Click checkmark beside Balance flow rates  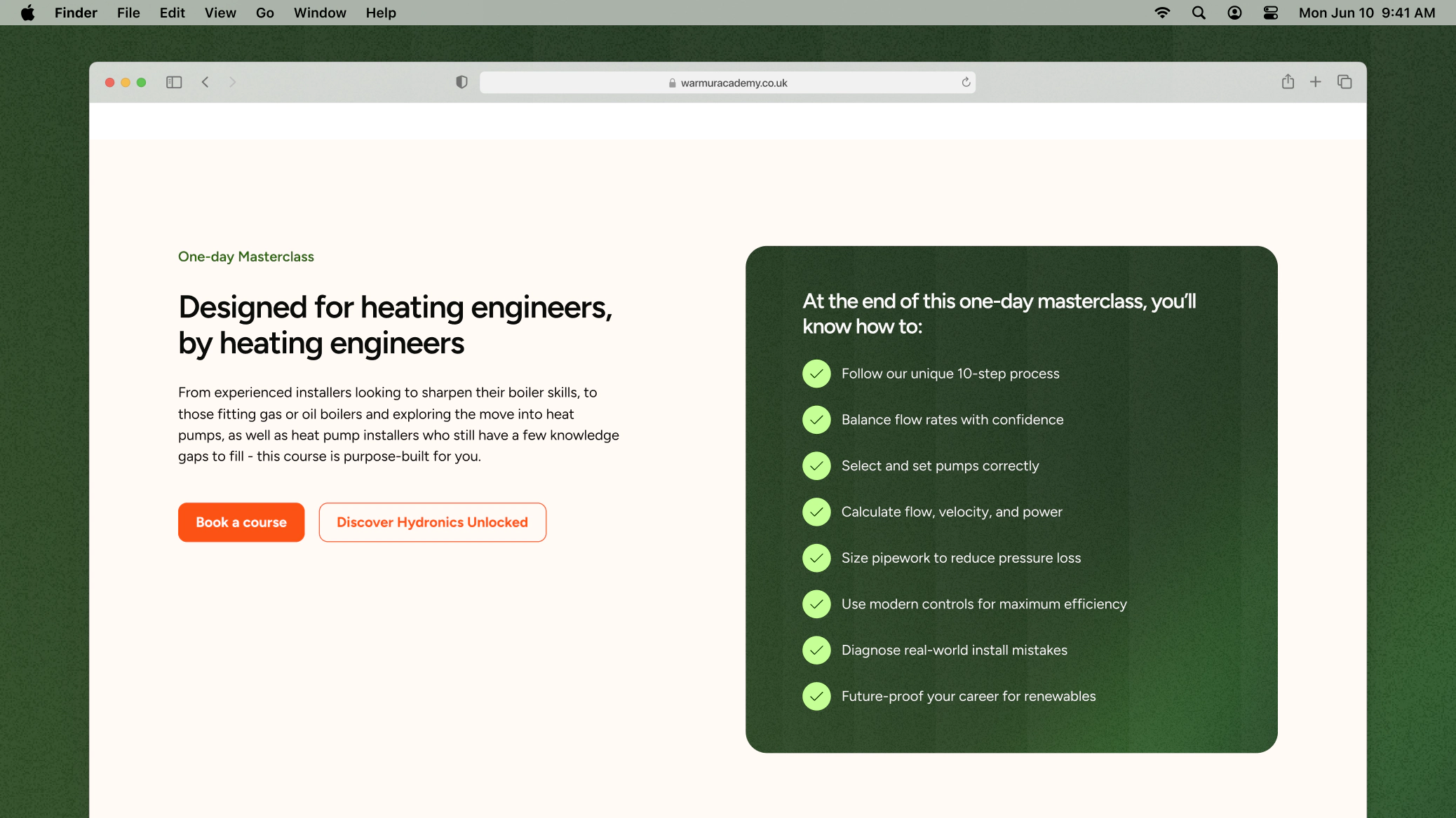pyautogui.click(x=816, y=420)
